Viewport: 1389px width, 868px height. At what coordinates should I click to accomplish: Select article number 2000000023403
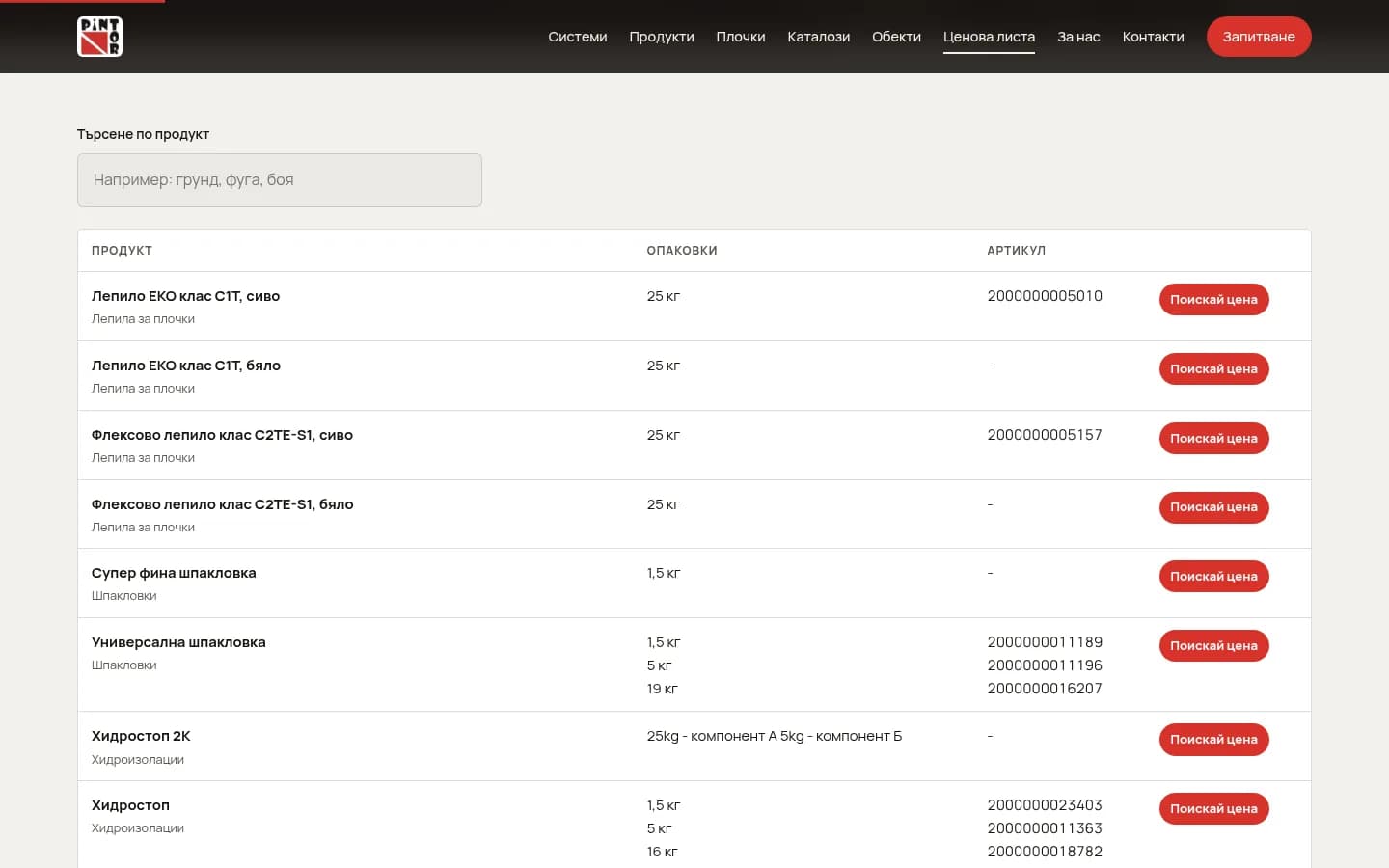(x=1045, y=805)
